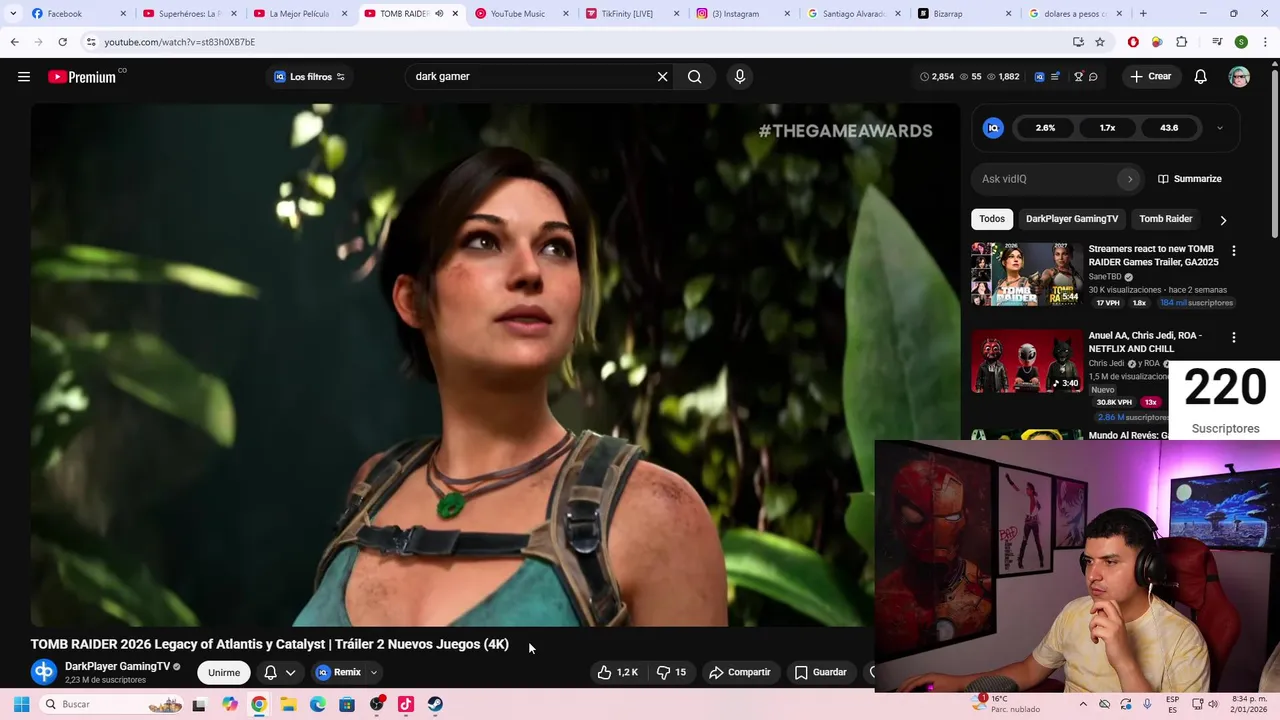The width and height of the screenshot is (1280, 720).
Task: Open the Streamers react video thumbnail
Action: pos(1027,274)
